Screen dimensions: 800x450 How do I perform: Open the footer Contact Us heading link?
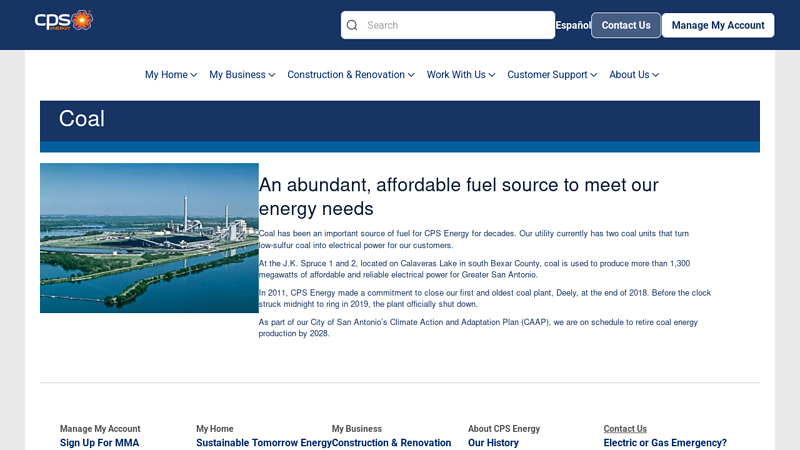pyautogui.click(x=625, y=429)
